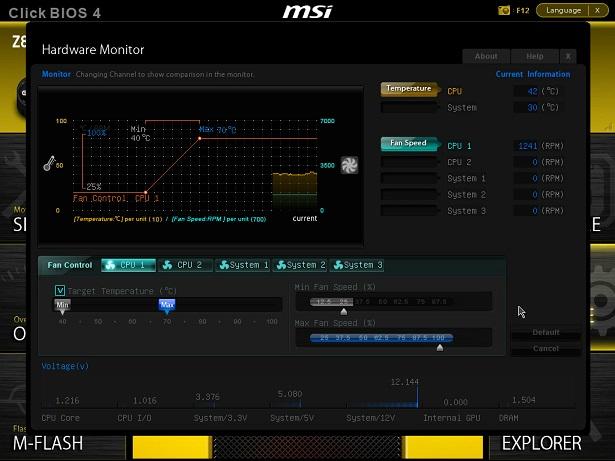Image resolution: width=615 pixels, height=461 pixels.
Task: Click the thermometer icon beside the graph
Action: tap(49, 163)
